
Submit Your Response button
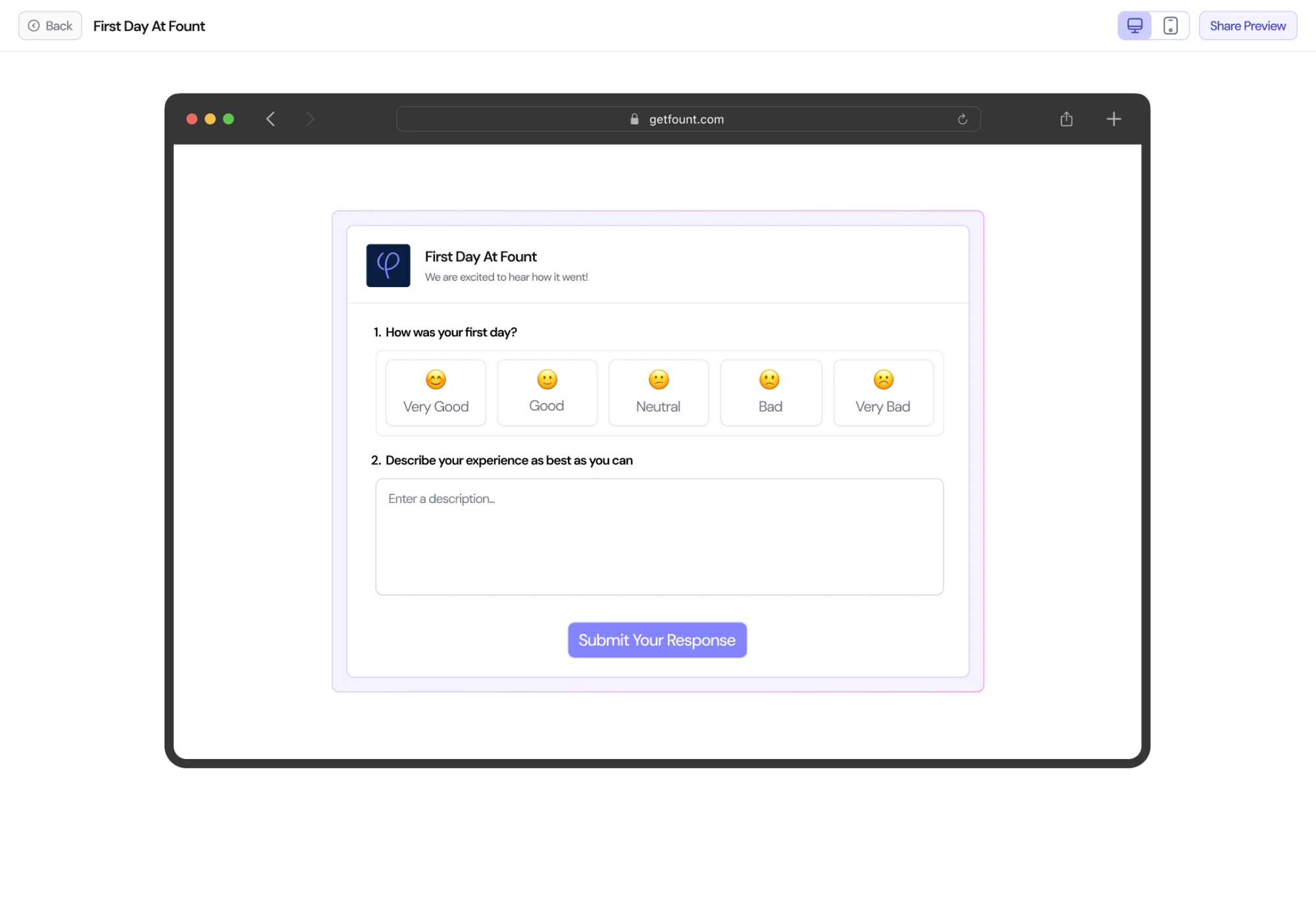tap(657, 640)
